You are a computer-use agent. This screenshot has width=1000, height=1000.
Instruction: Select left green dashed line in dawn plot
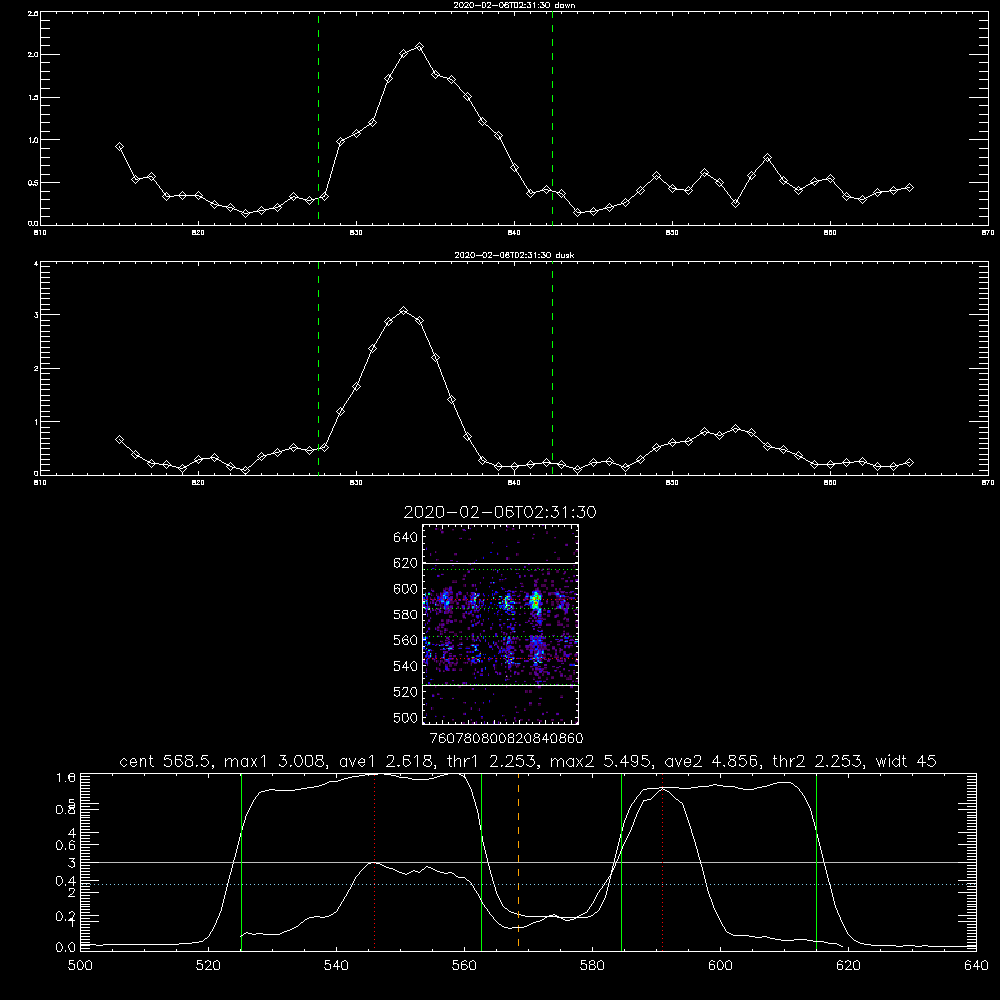click(x=318, y=118)
